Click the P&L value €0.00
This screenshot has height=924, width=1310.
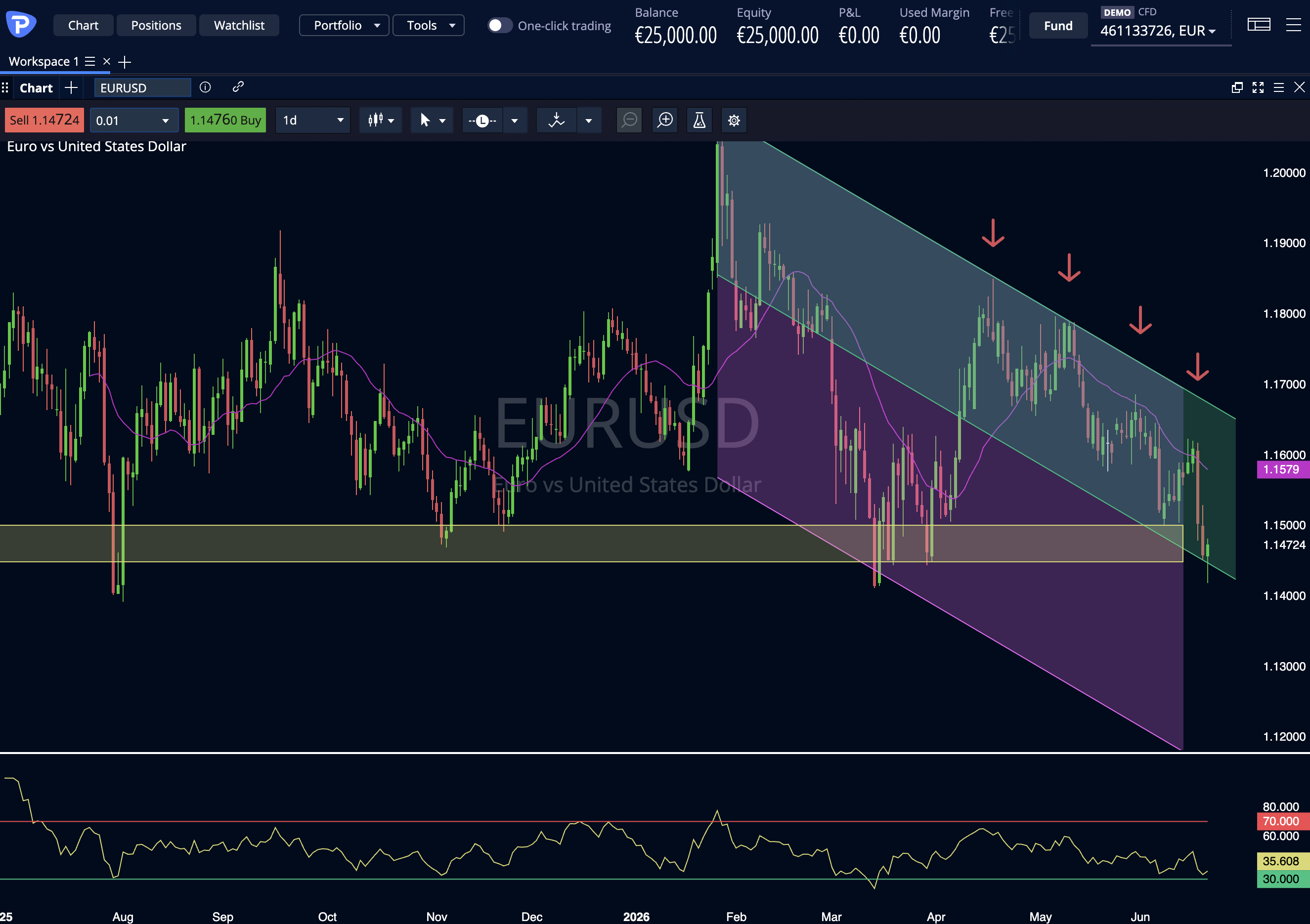click(859, 36)
